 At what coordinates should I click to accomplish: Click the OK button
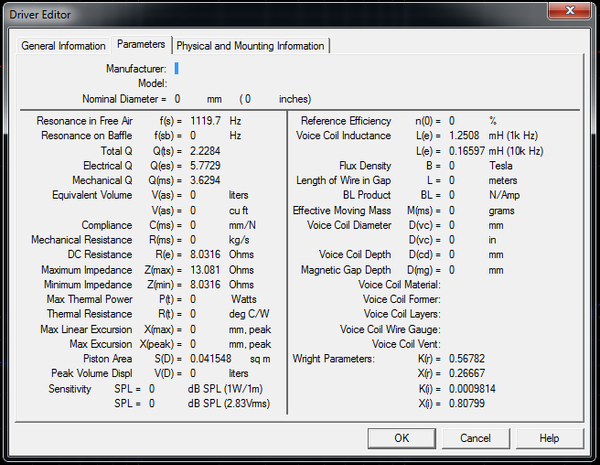[401, 438]
